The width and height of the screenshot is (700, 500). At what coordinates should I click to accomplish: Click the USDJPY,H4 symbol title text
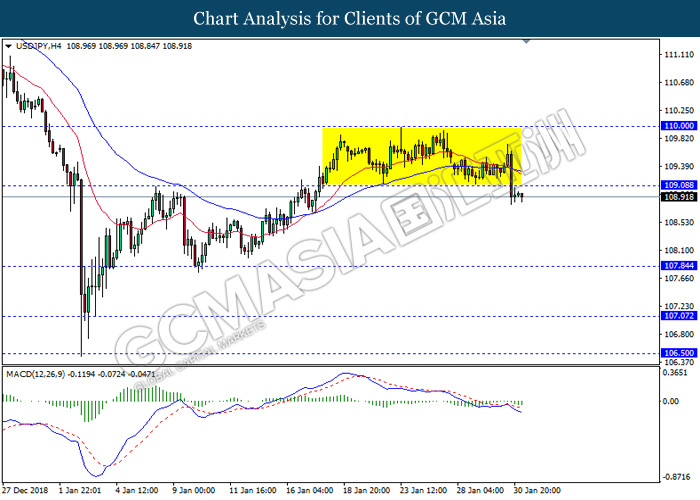pos(38,46)
